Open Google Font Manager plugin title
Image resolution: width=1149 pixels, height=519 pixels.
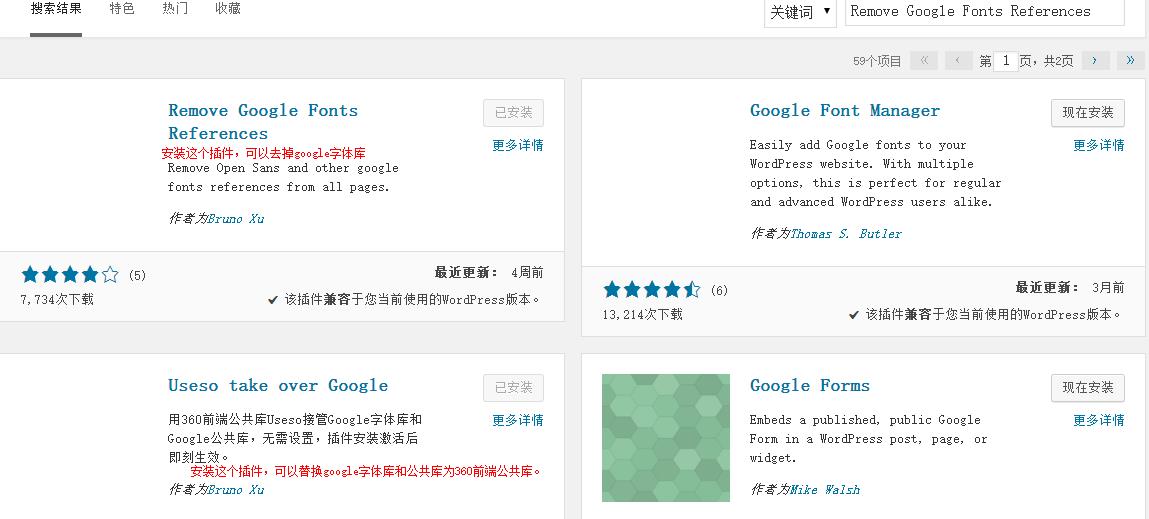pyautogui.click(x=845, y=111)
